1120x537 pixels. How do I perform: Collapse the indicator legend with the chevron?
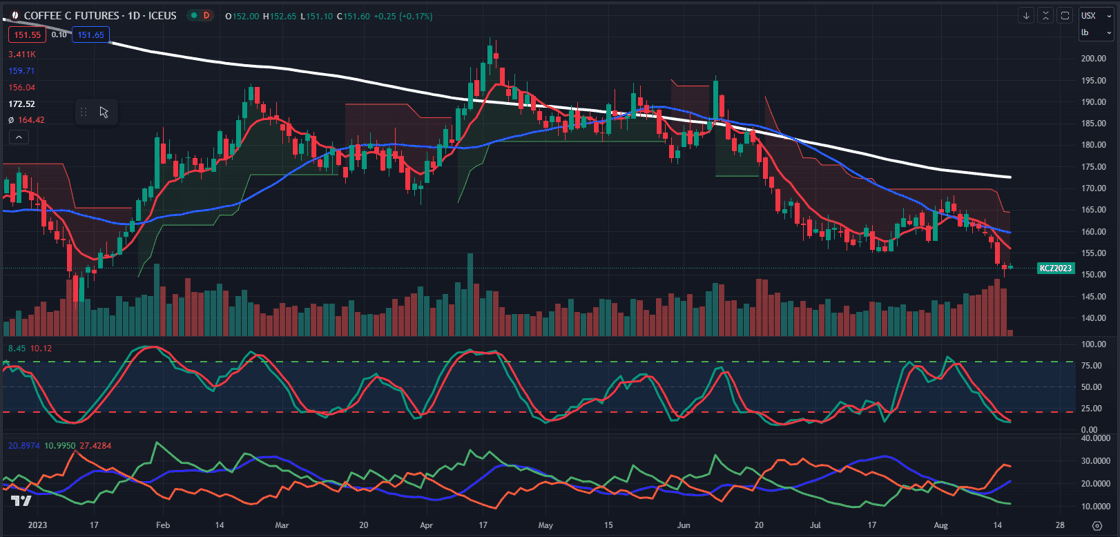[x=19, y=136]
